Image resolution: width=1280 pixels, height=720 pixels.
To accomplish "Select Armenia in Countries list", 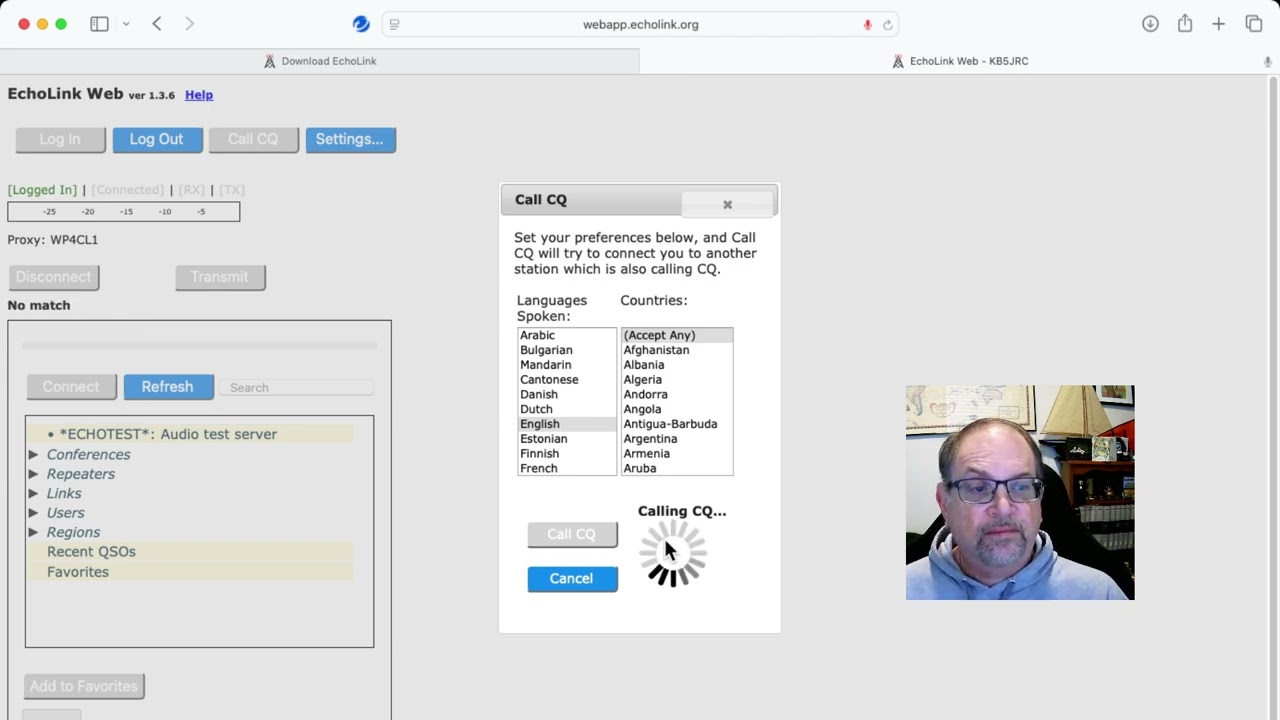I will [x=677, y=453].
